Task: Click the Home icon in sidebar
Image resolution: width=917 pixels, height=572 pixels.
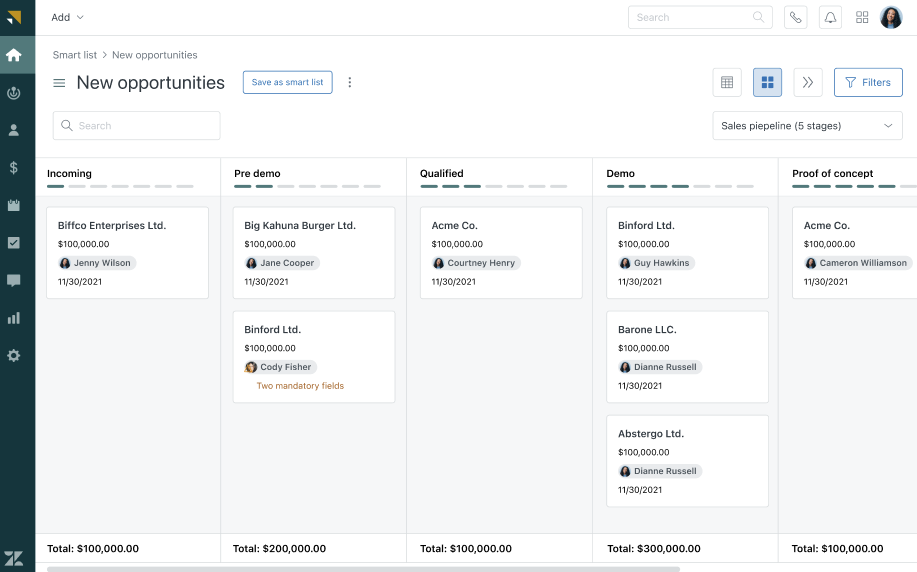Action: 14,55
